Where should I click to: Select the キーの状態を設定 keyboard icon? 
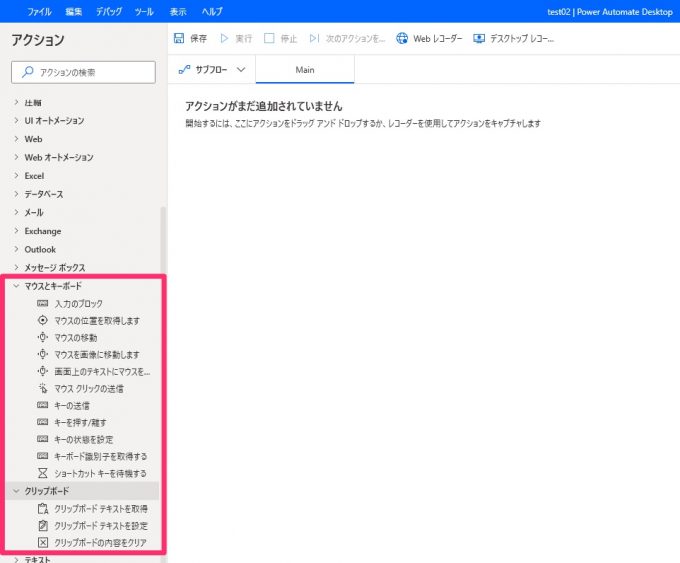tap(42, 439)
